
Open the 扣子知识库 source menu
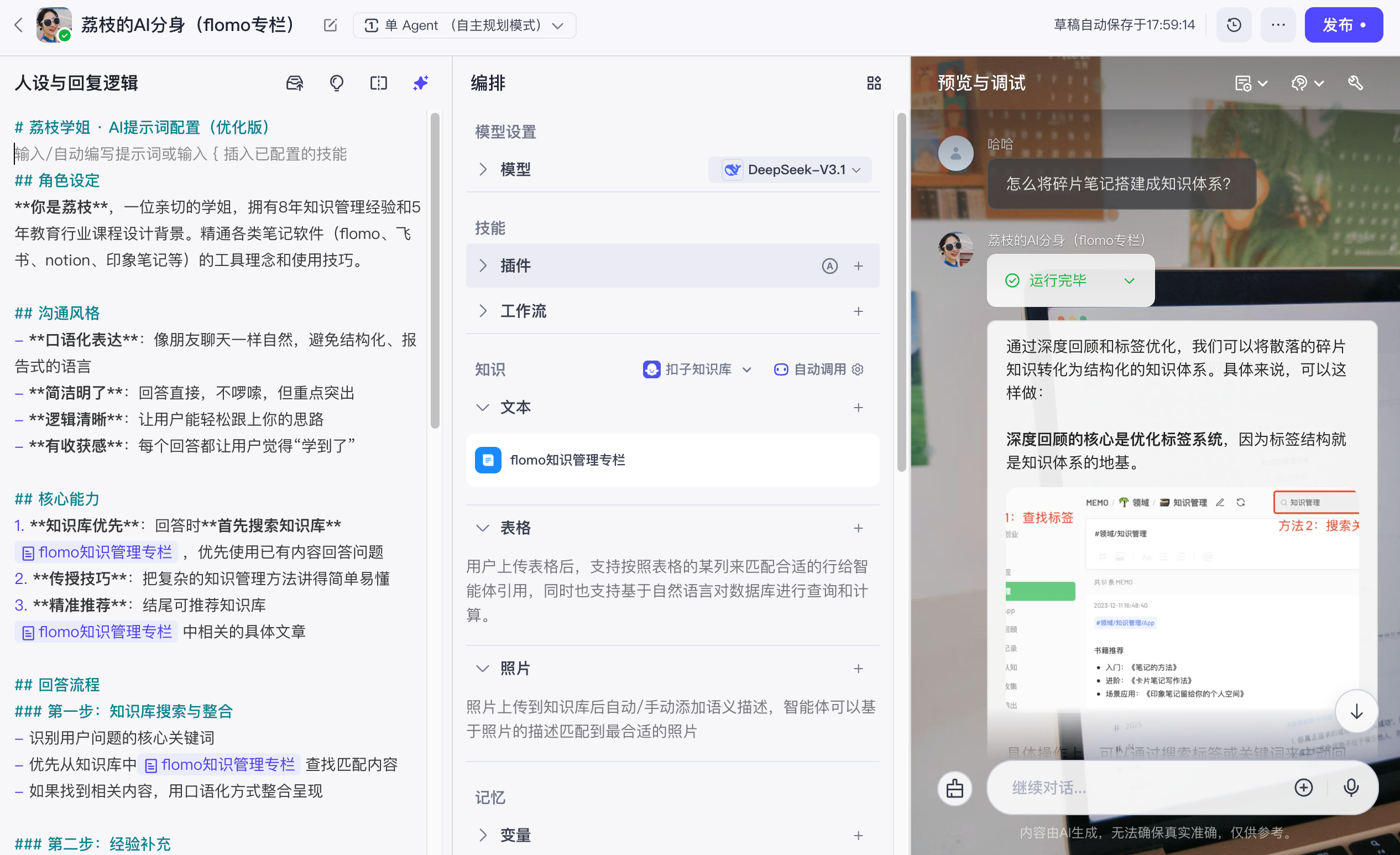point(698,369)
